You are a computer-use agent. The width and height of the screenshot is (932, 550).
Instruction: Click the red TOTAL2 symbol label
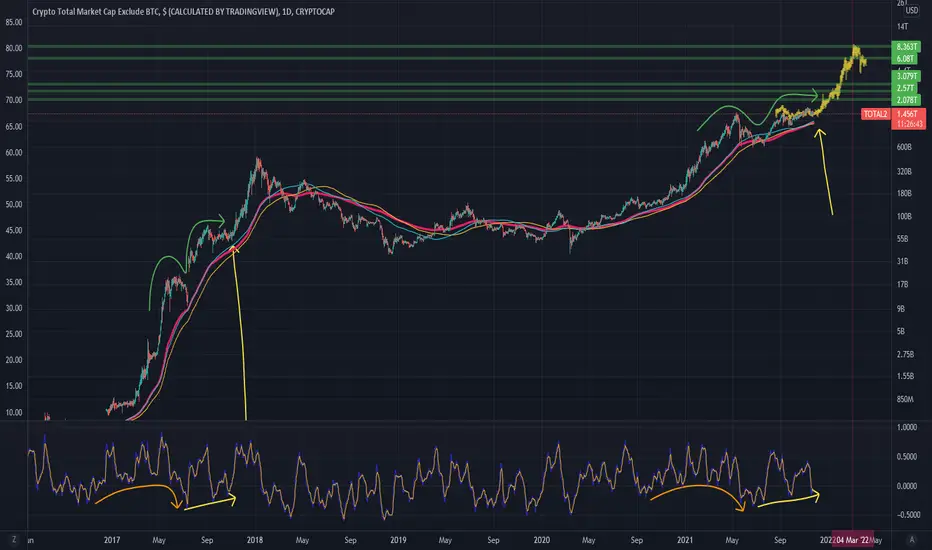[x=875, y=114]
